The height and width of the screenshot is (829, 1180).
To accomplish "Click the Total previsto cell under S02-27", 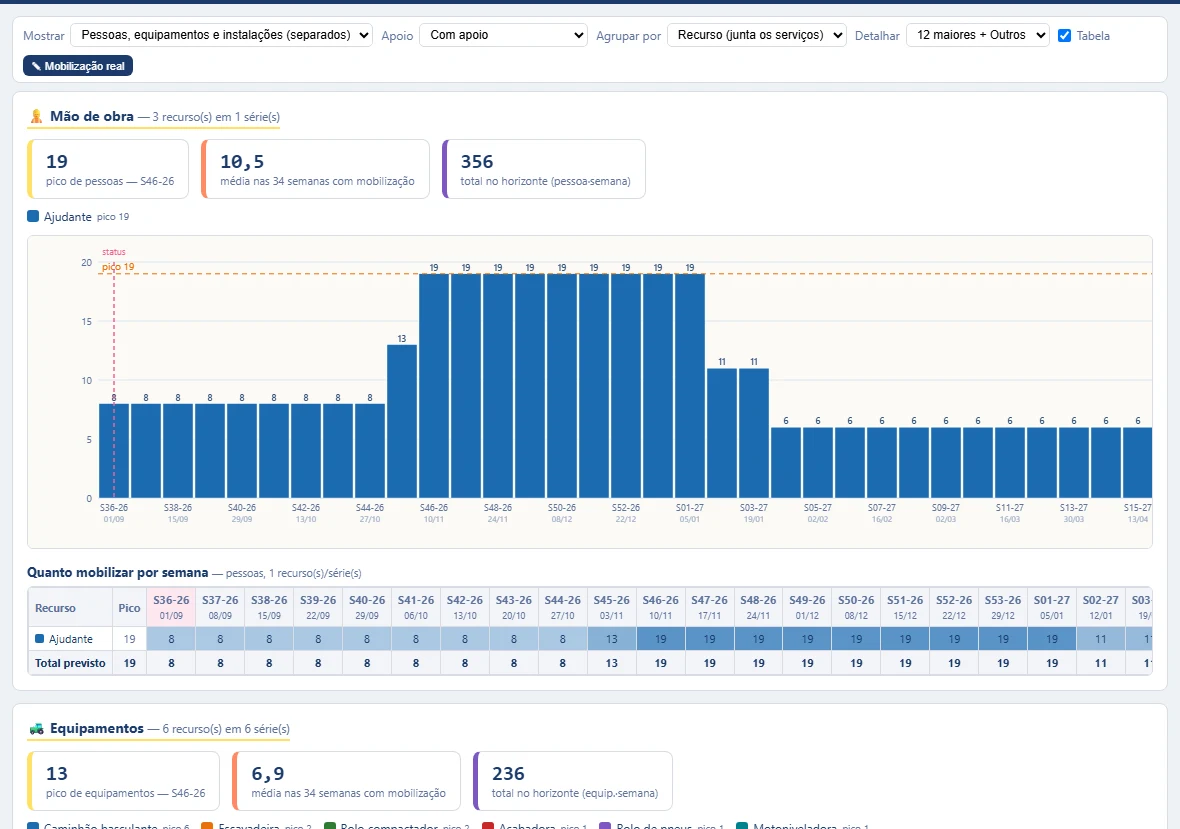I will point(1100,663).
